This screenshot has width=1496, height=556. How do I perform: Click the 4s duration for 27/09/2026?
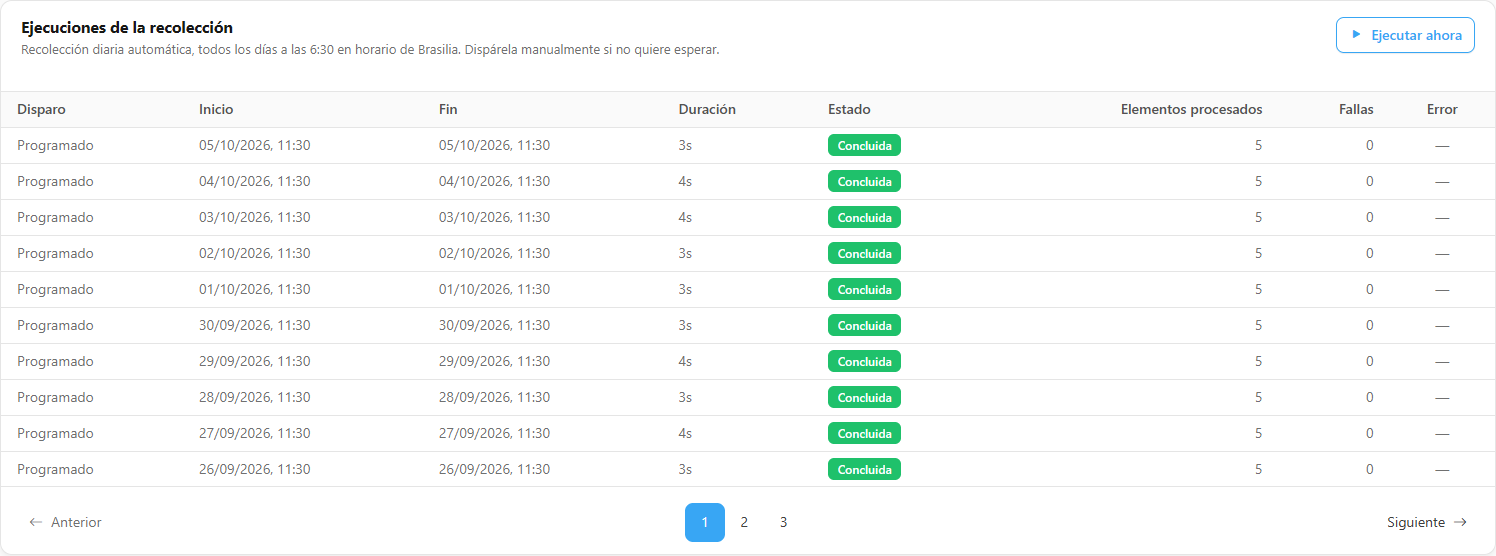(685, 433)
